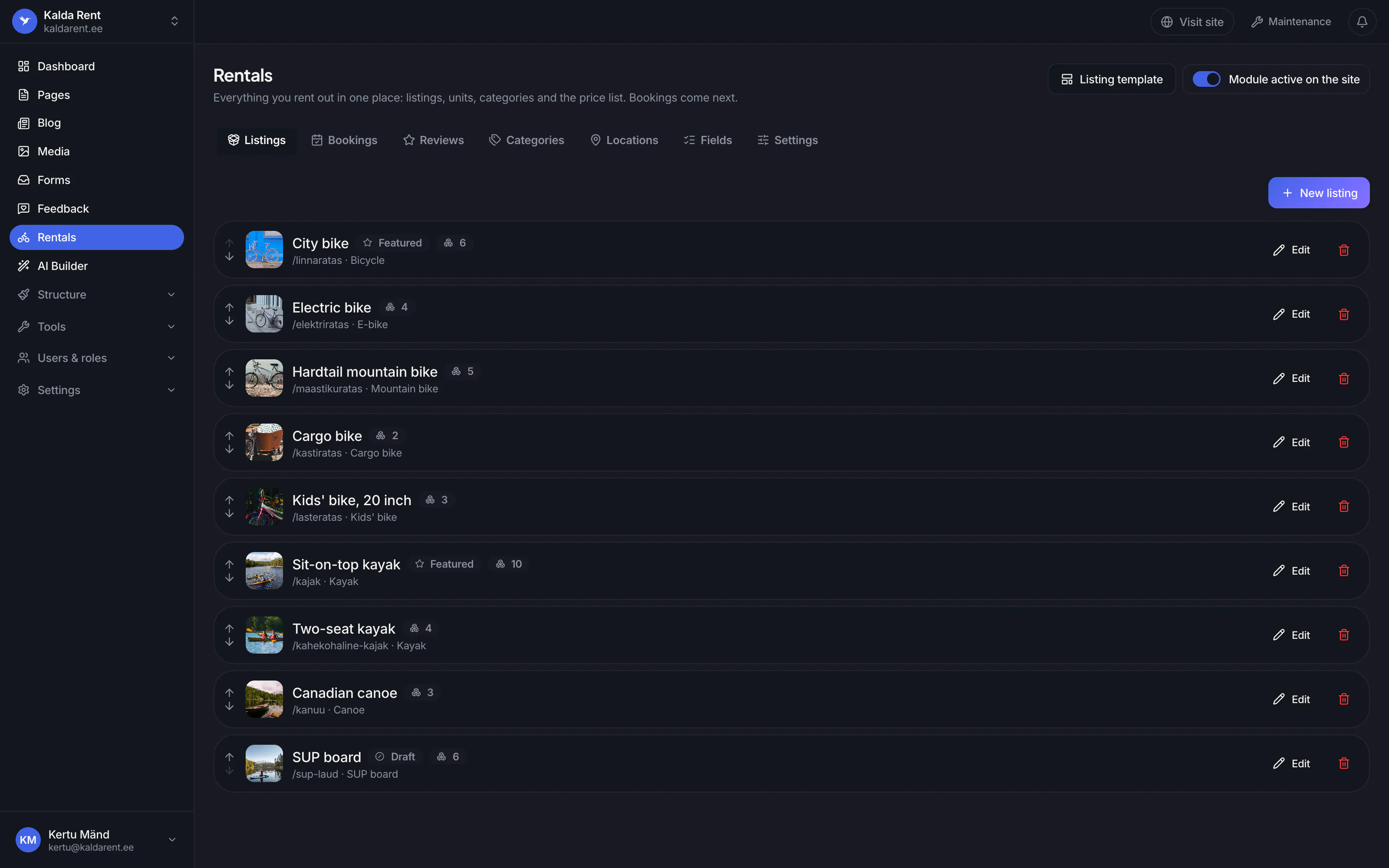Switch to the Locations tab
The width and height of the screenshot is (1389, 868).
624,140
